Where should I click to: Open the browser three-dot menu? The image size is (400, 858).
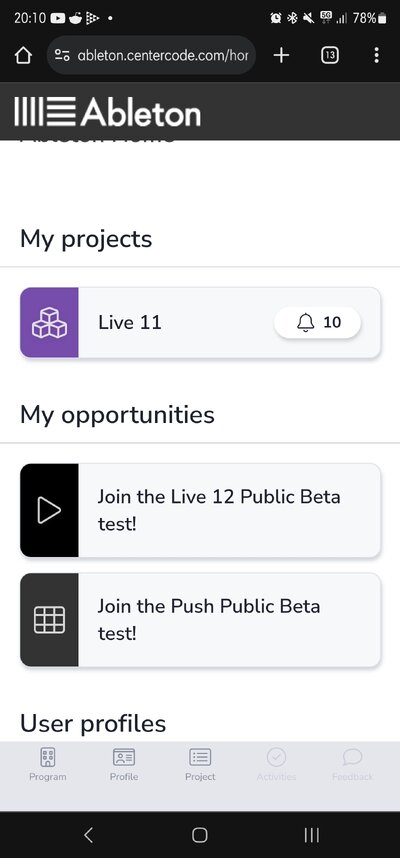[x=376, y=55]
